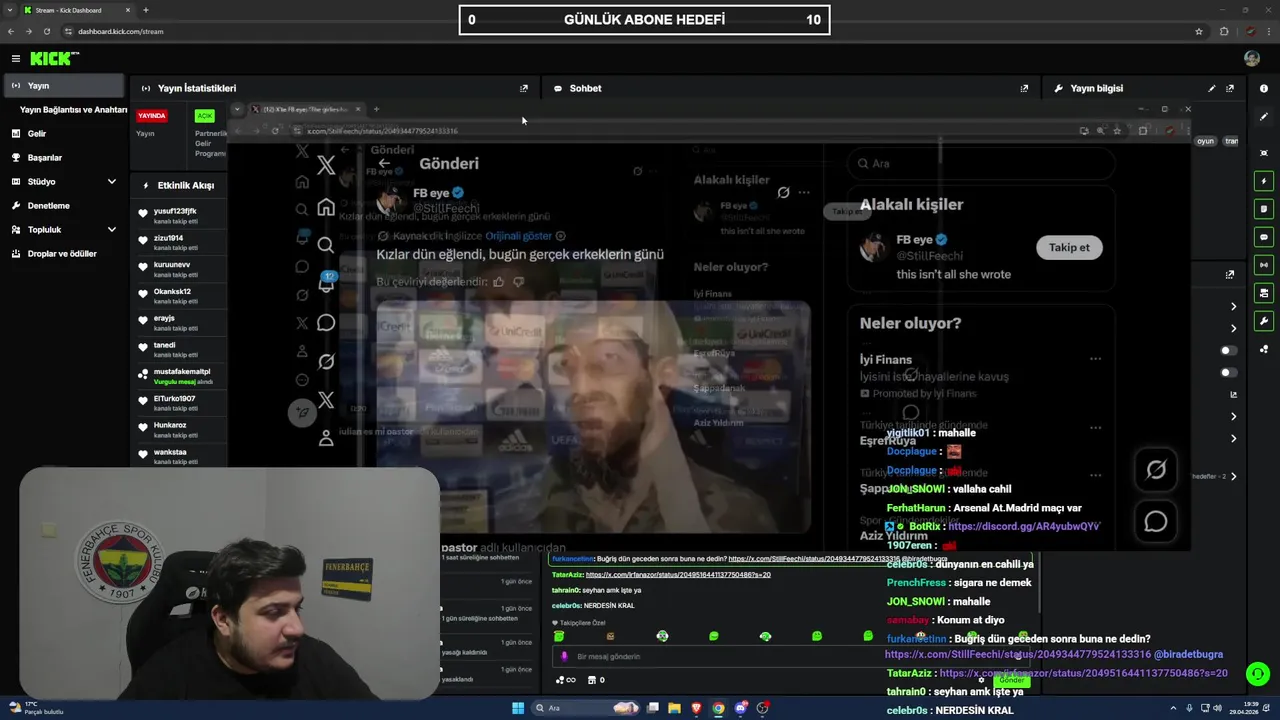Click the home icon in X sidebar
Image resolution: width=1280 pixels, height=720 pixels.
coord(326,207)
